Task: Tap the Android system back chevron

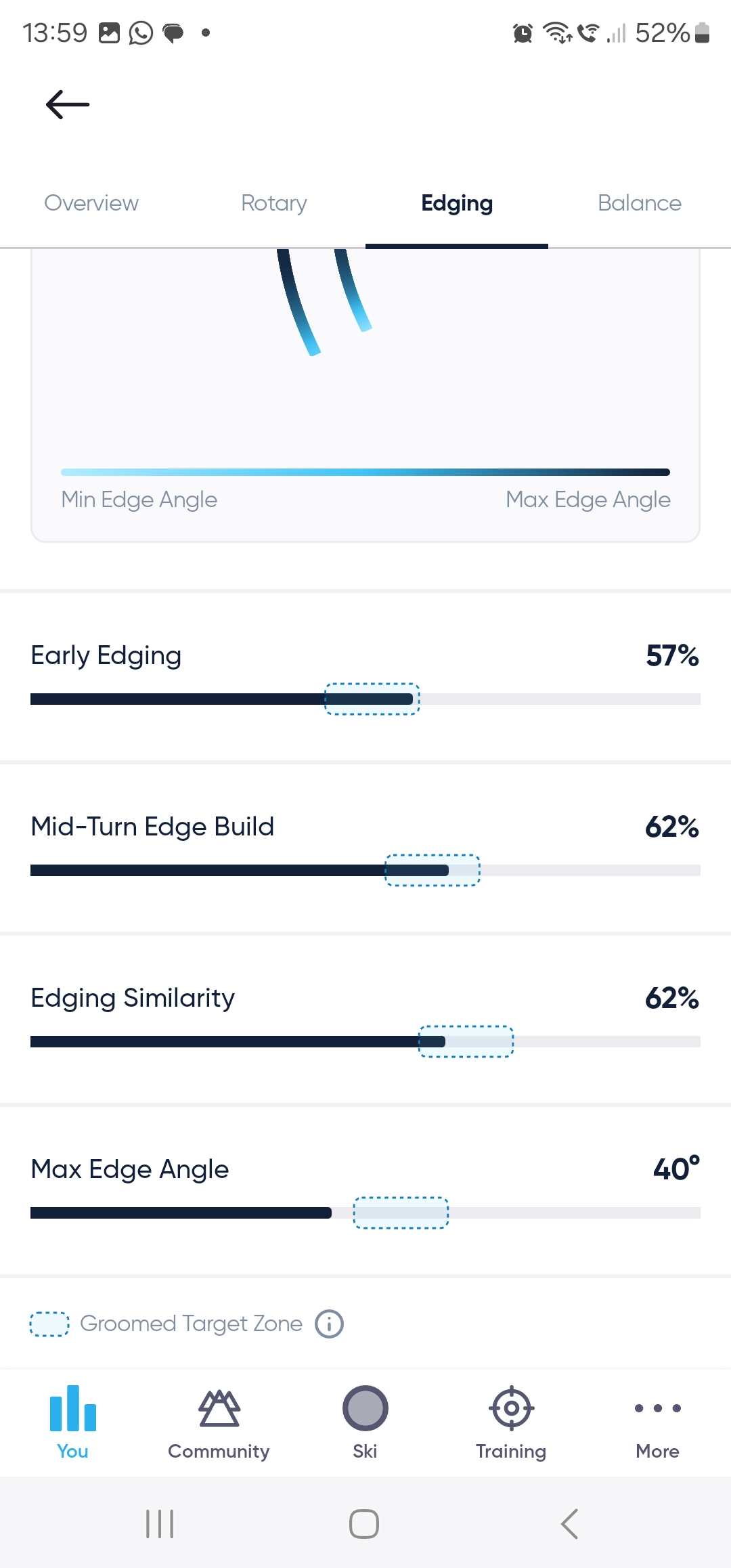Action: pos(570,1524)
